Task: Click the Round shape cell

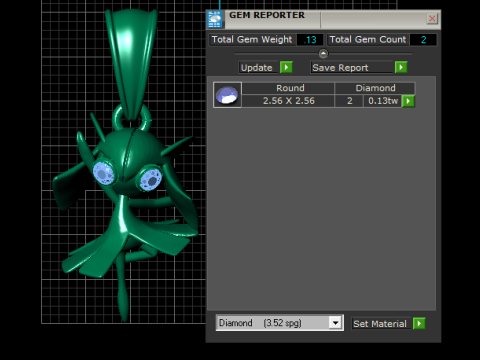Action: tap(288, 88)
